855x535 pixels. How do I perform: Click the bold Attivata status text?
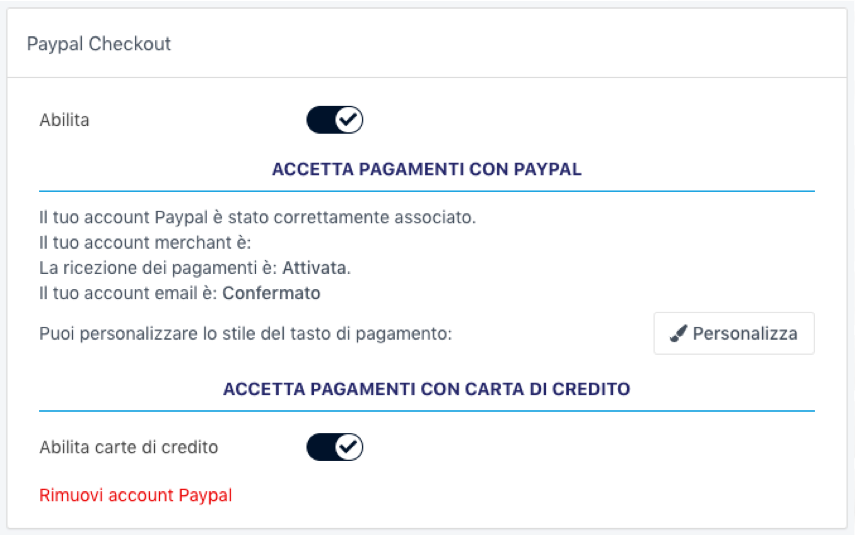[x=315, y=268]
